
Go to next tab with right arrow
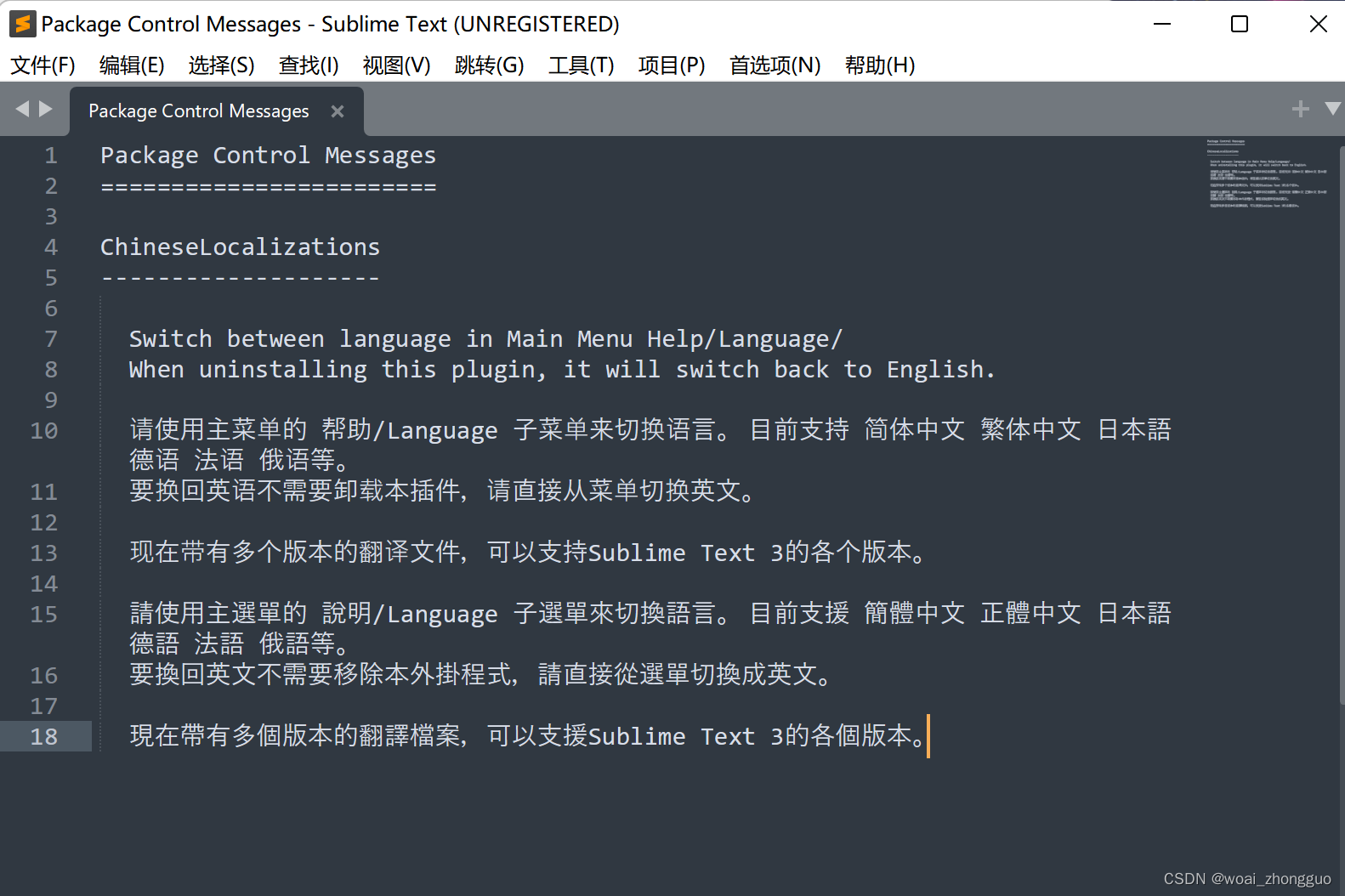point(46,109)
